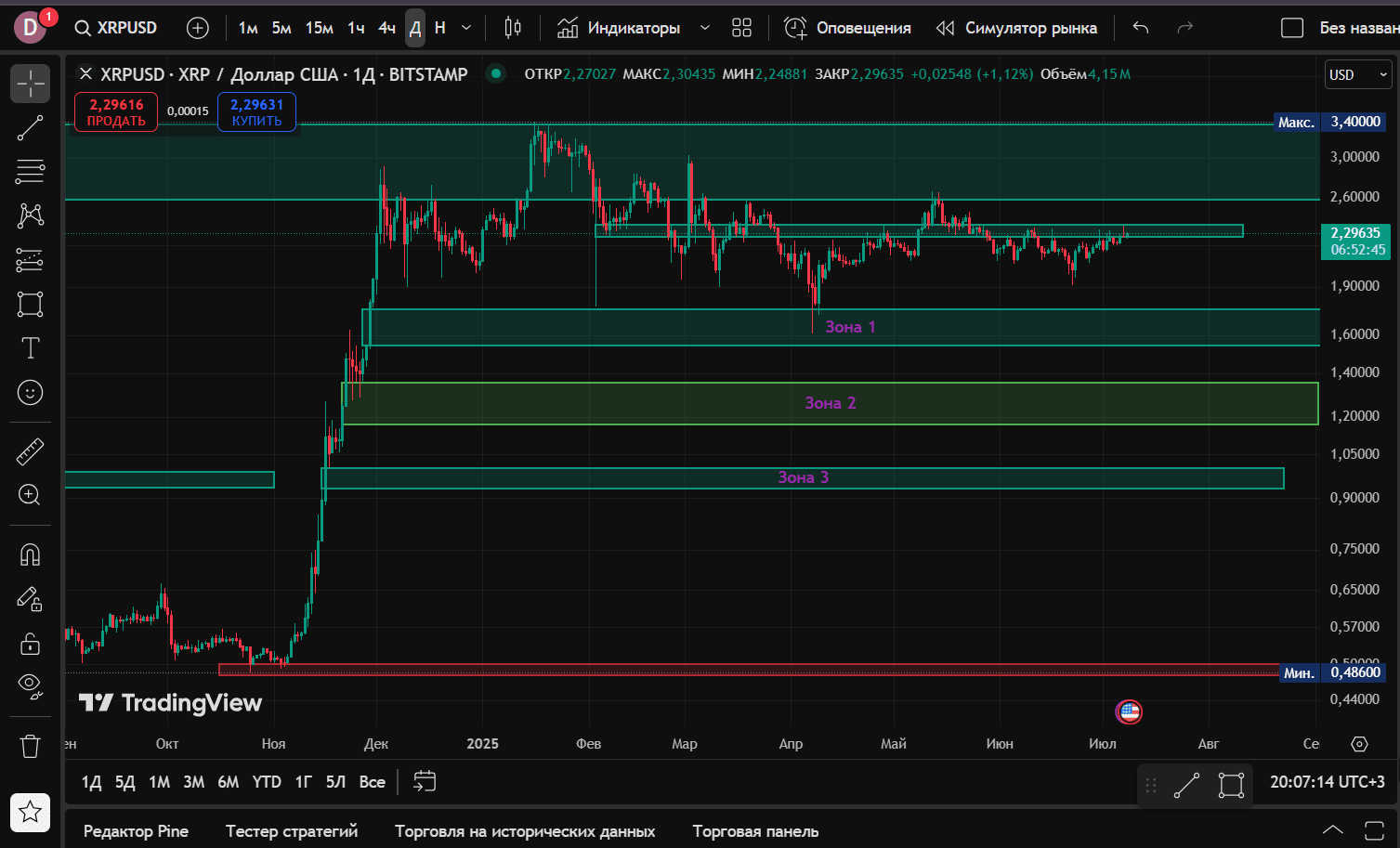1400x848 pixels.
Task: Select the trend line drawing tool
Action: pyautogui.click(x=30, y=128)
